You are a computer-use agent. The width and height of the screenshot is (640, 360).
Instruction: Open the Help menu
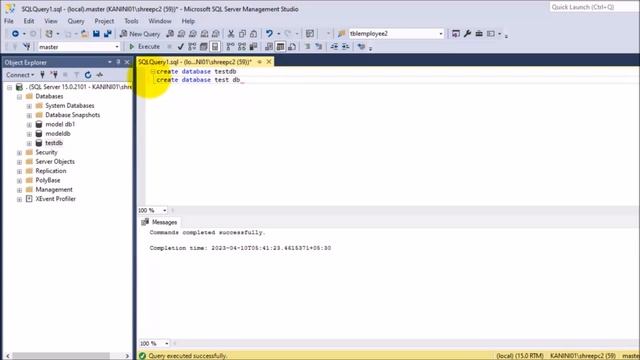pos(188,21)
